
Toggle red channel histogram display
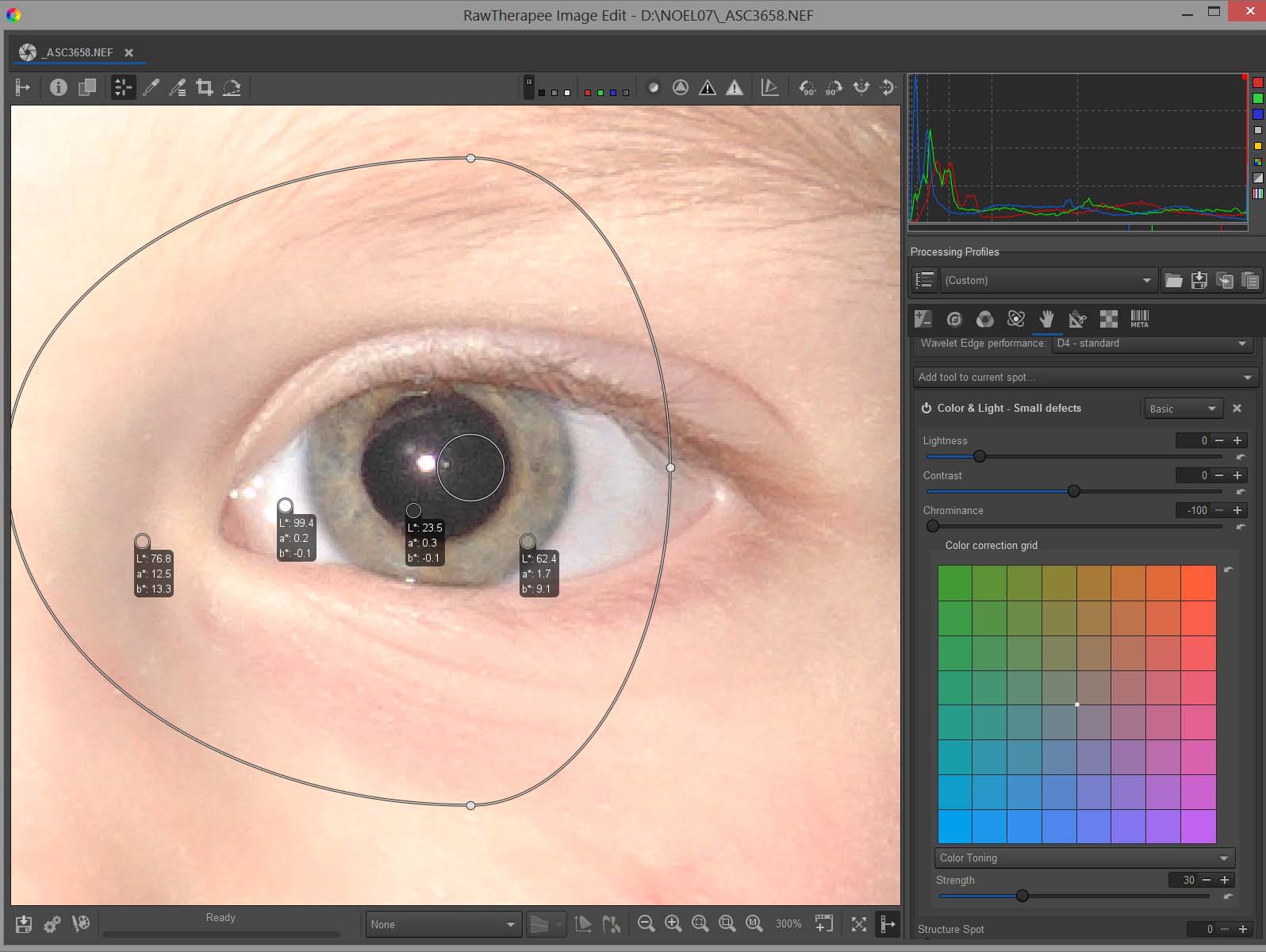(x=1257, y=83)
